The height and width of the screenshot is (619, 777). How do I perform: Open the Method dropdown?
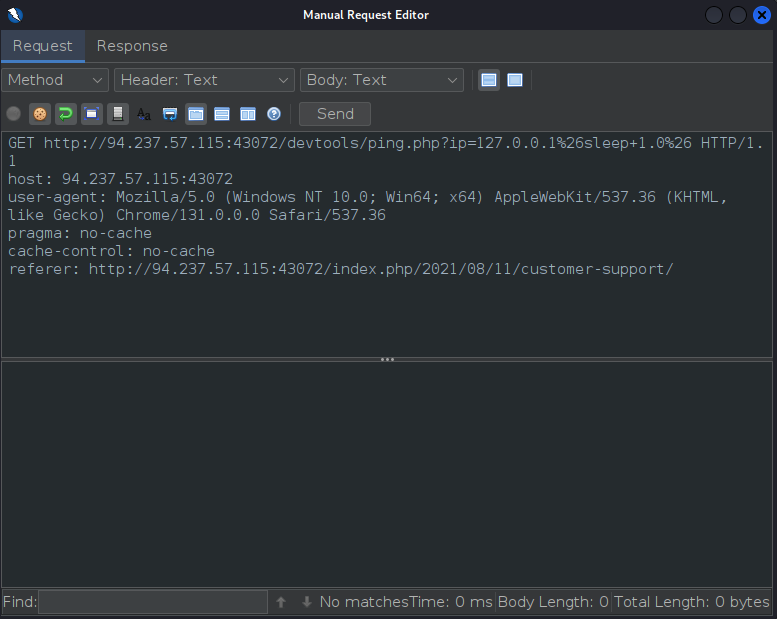[x=55, y=80]
